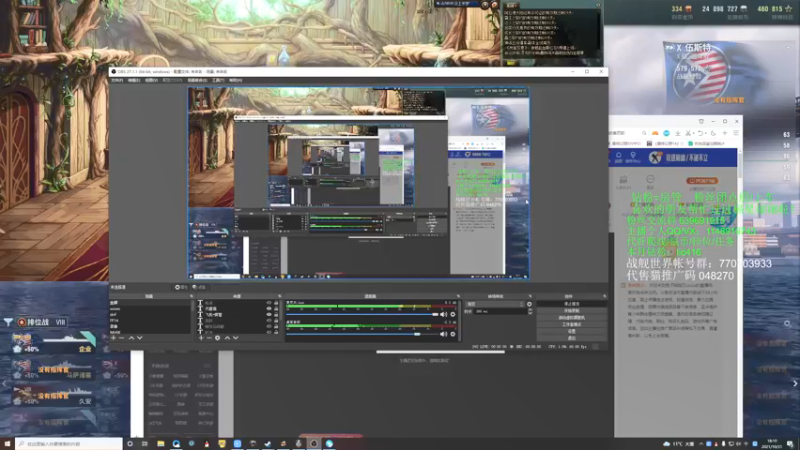Move source down in Sources list
Image resolution: width=800 pixels, height=450 pixels.
tap(235, 338)
